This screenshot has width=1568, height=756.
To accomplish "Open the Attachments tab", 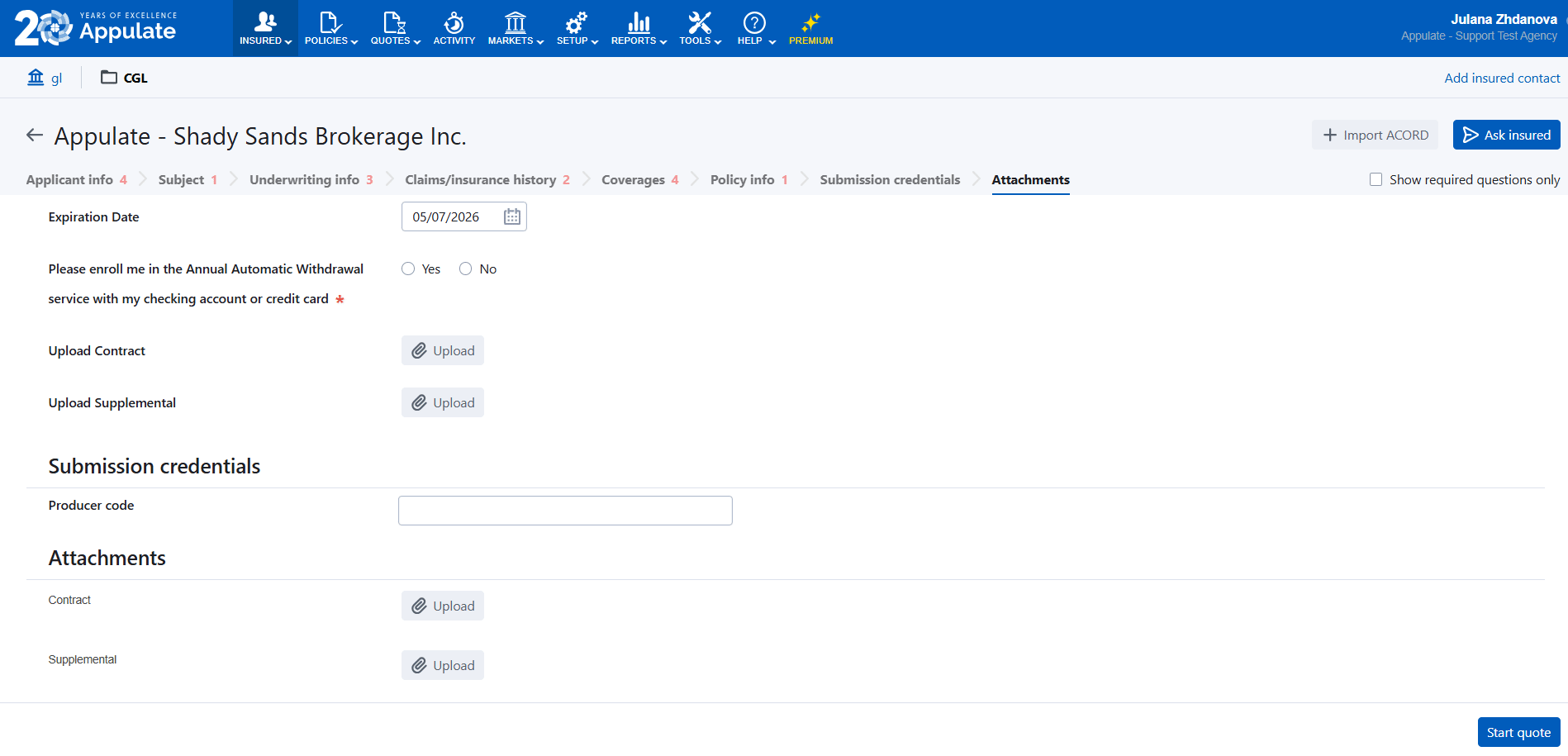I will [1030, 179].
